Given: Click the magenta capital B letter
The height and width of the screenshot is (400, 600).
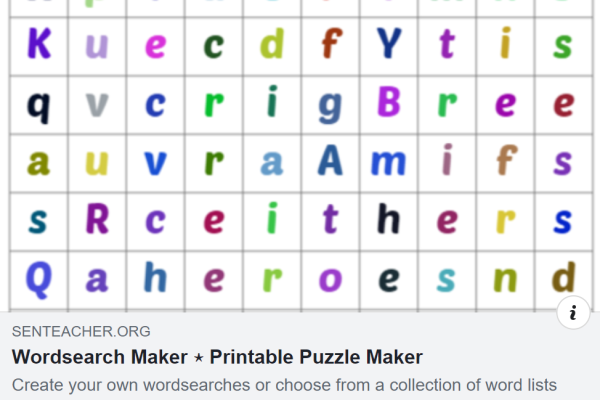Looking at the screenshot, I should tap(389, 103).
